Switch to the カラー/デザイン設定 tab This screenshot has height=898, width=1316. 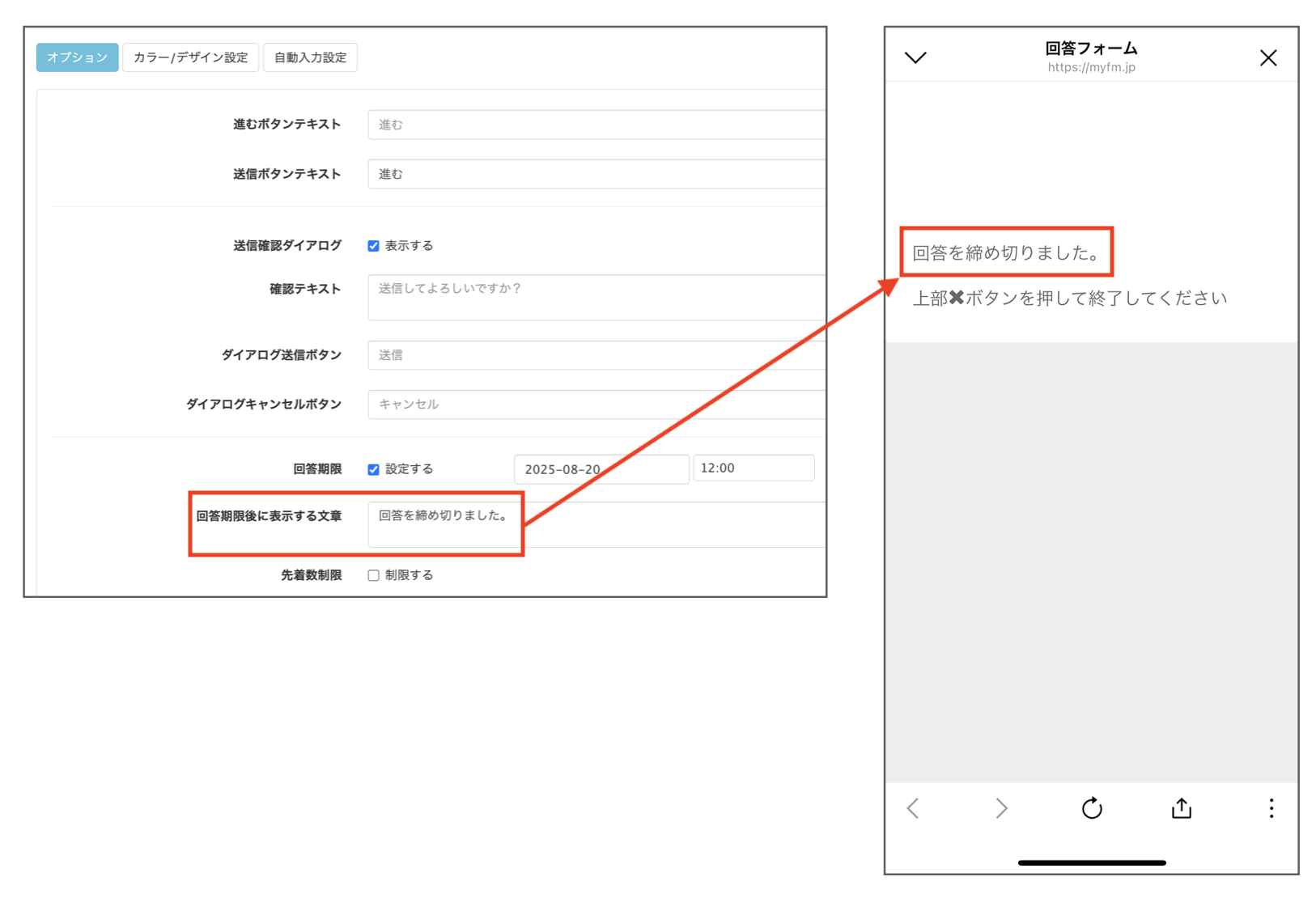tap(190, 57)
